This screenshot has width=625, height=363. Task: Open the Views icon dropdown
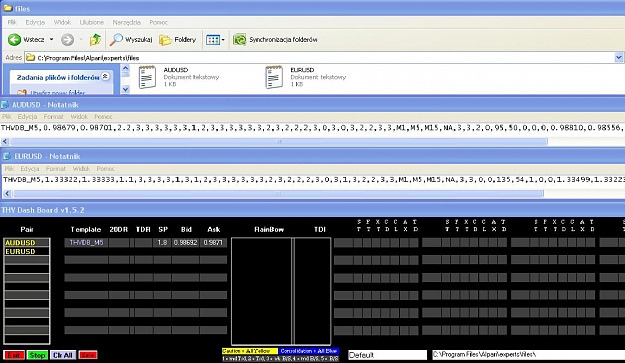pos(215,39)
